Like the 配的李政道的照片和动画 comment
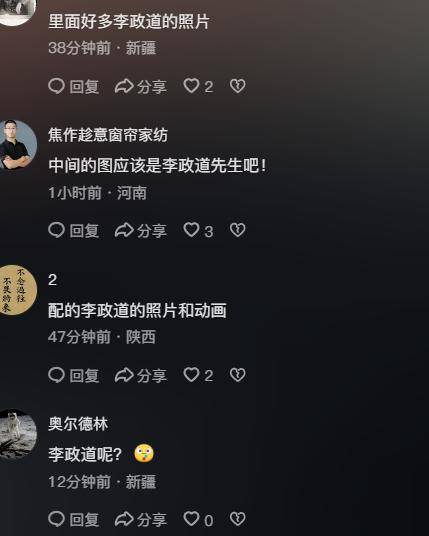 [198, 375]
